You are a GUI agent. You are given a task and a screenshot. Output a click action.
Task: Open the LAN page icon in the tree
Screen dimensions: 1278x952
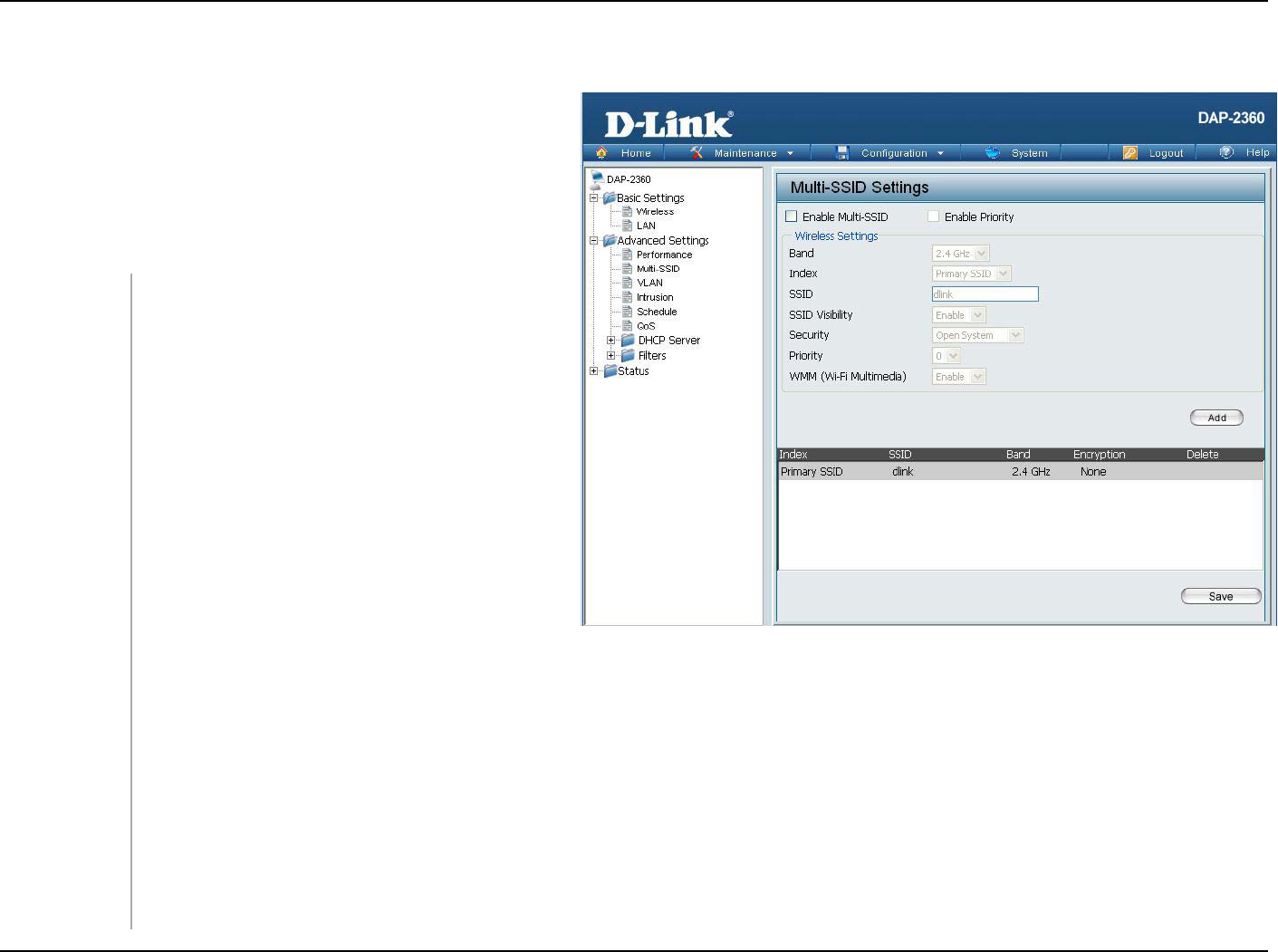pos(628,226)
